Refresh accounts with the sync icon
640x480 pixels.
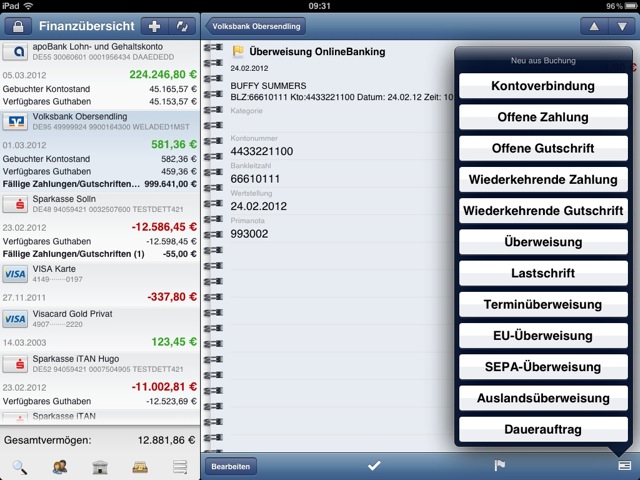pyautogui.click(x=183, y=25)
